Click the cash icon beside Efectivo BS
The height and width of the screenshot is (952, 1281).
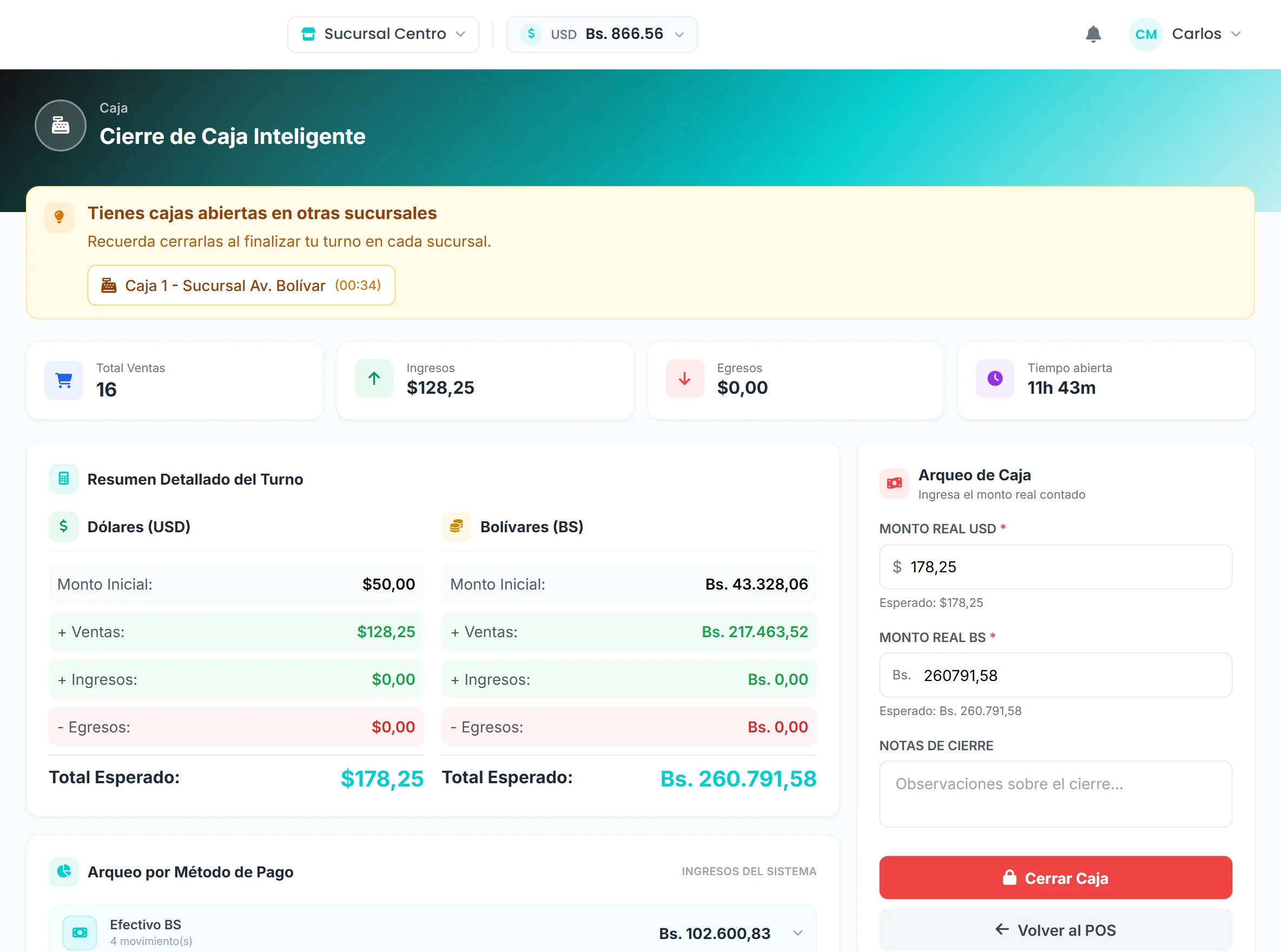[x=80, y=932]
